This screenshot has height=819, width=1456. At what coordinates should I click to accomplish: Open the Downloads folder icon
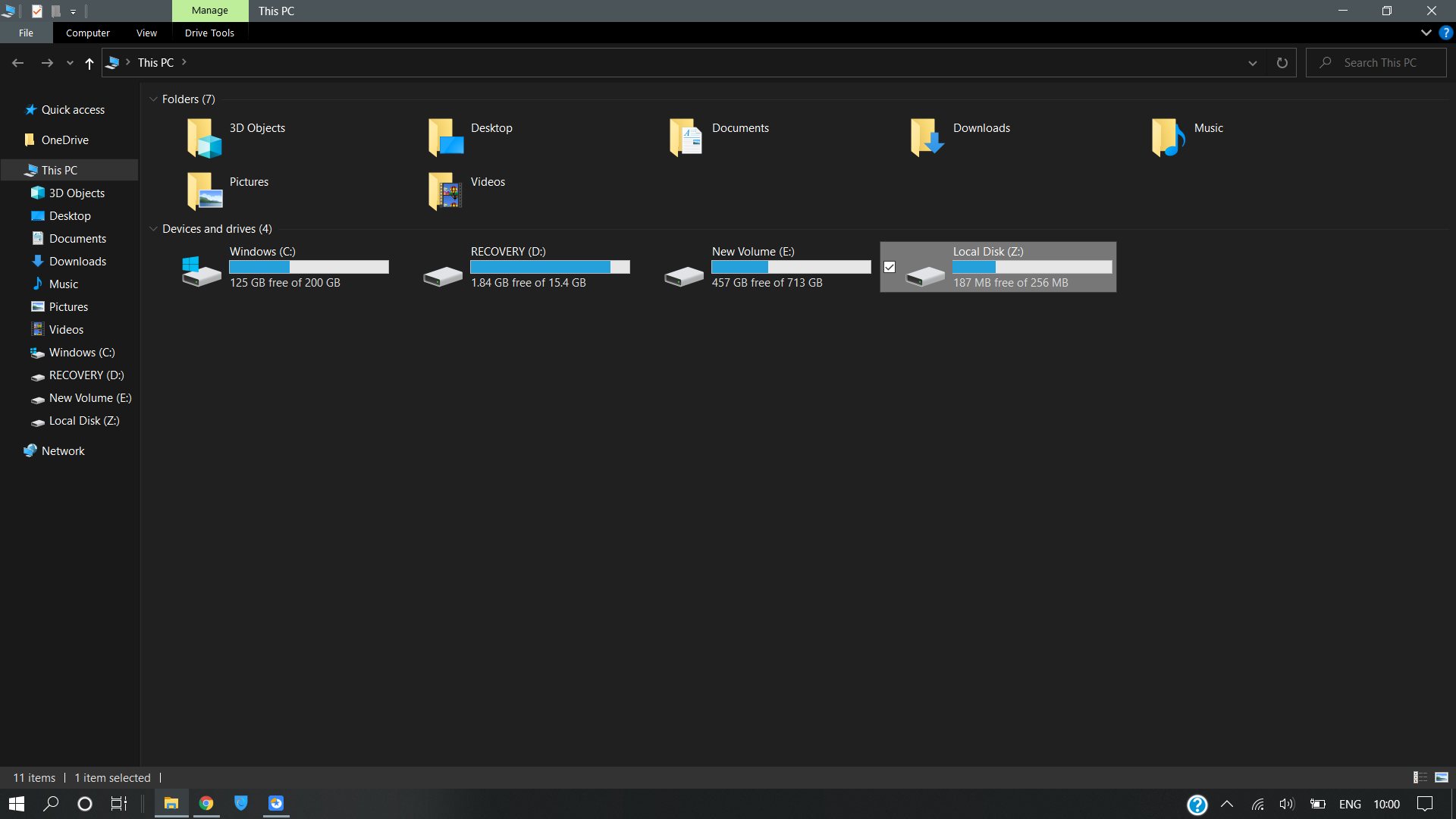click(x=927, y=138)
